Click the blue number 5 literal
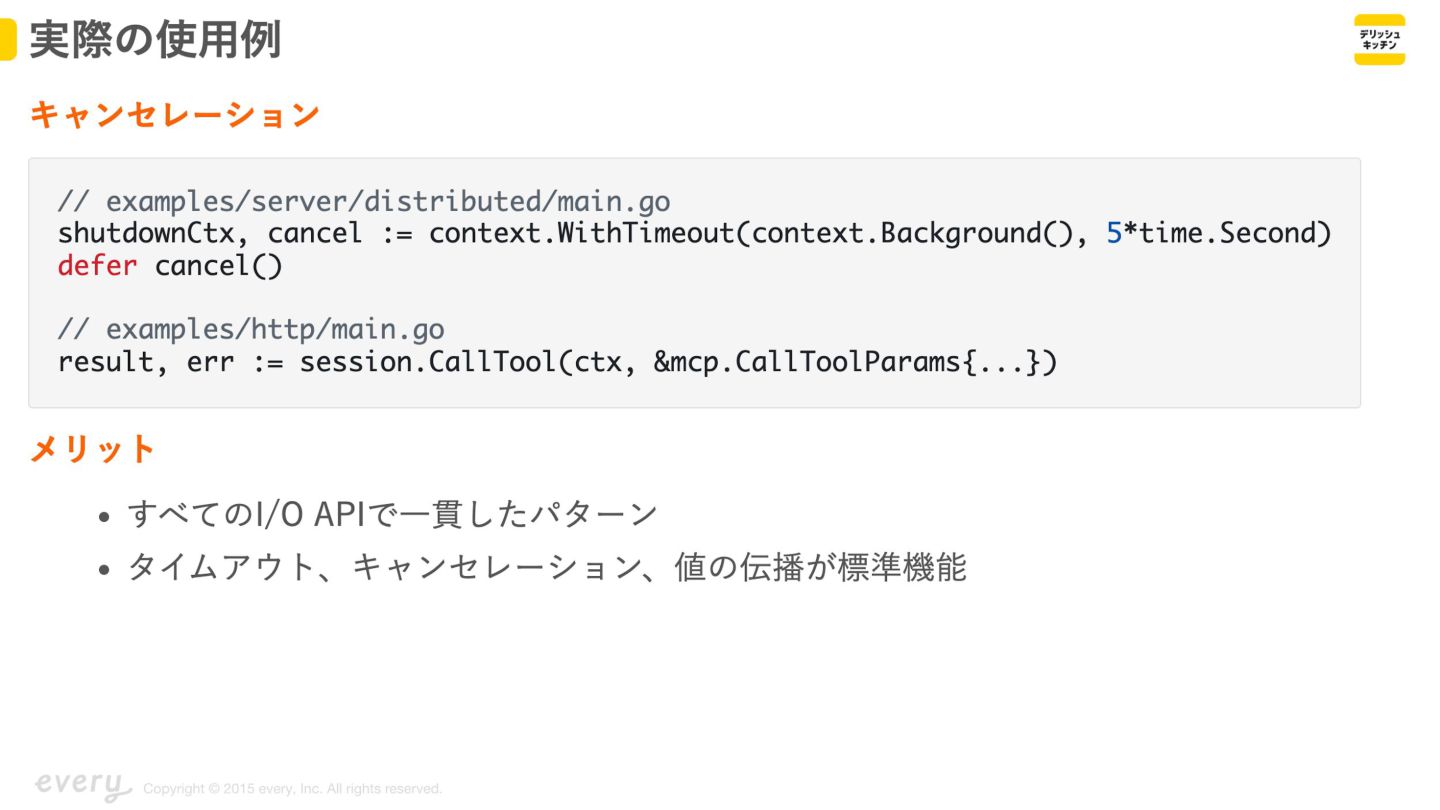The width and height of the screenshot is (1440, 810). point(1114,234)
